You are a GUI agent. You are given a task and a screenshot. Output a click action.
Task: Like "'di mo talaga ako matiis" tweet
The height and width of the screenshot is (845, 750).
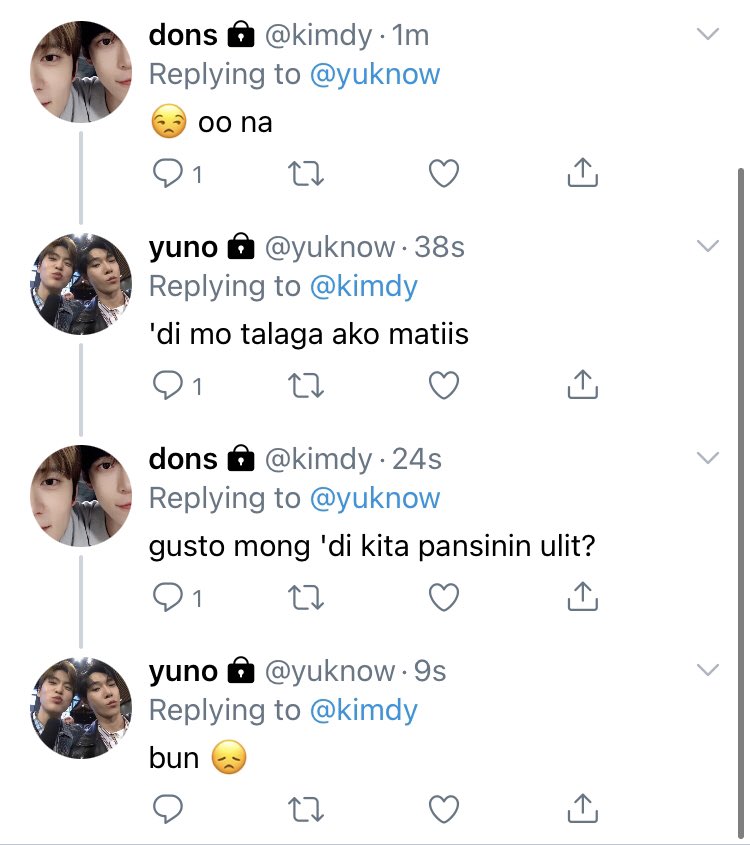pos(443,385)
